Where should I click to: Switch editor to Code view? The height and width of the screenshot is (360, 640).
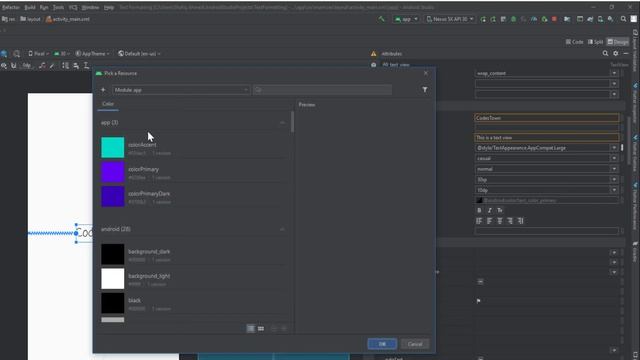574,42
